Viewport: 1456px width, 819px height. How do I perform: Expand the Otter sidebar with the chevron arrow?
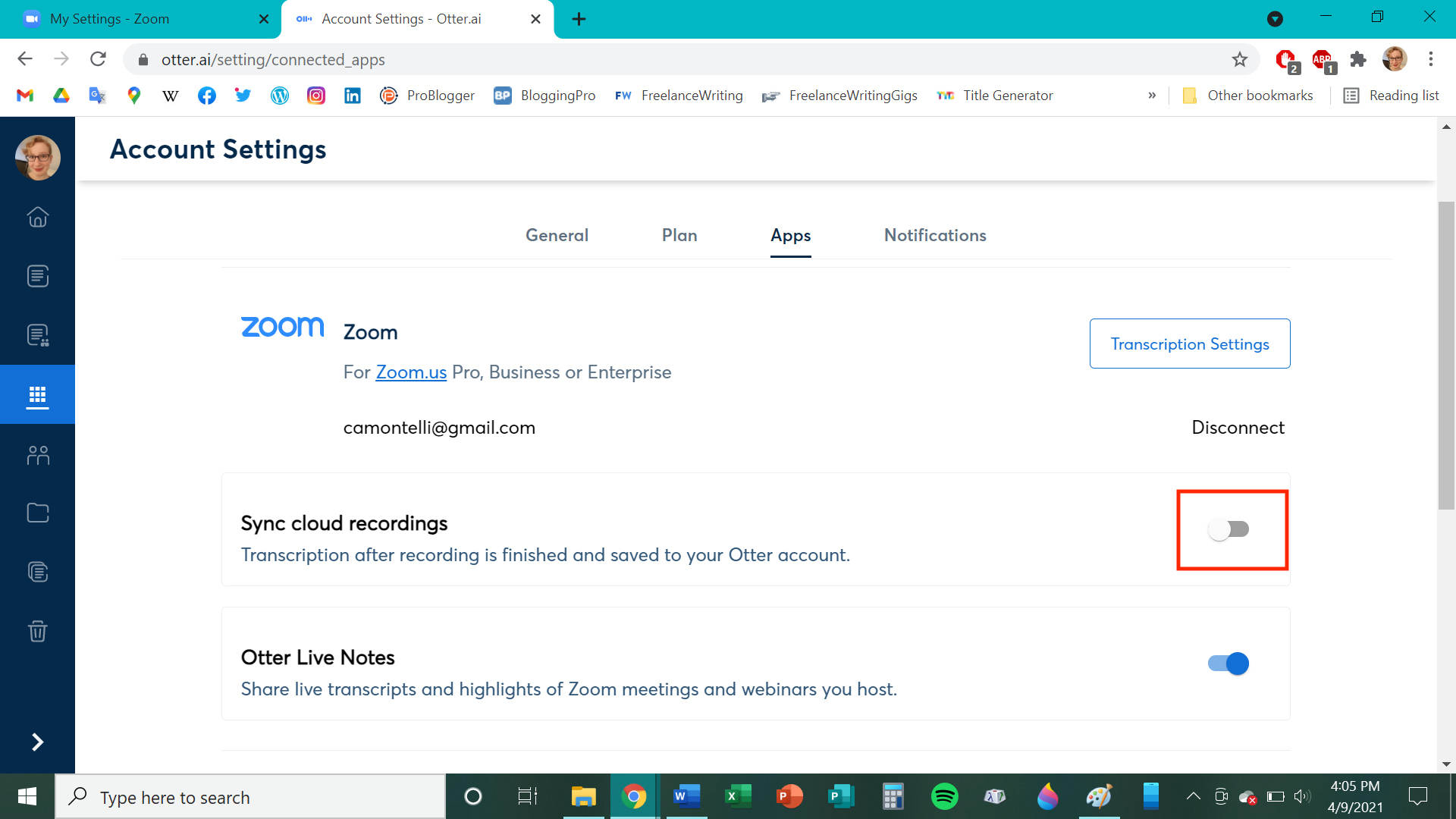[38, 742]
